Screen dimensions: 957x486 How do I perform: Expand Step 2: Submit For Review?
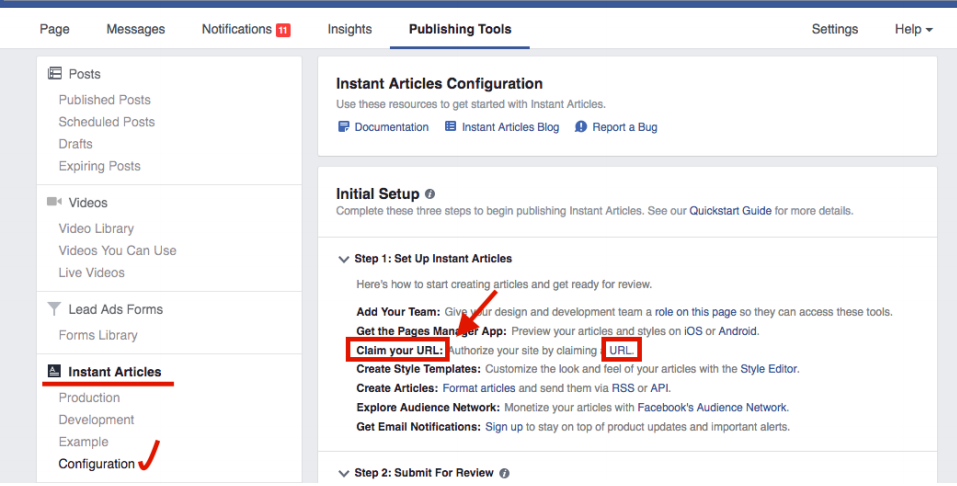point(344,473)
